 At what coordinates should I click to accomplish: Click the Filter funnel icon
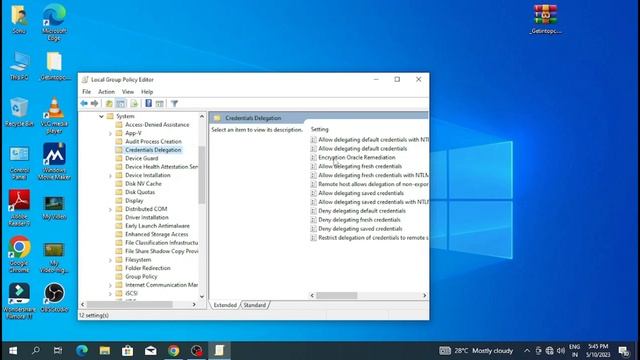click(x=174, y=104)
